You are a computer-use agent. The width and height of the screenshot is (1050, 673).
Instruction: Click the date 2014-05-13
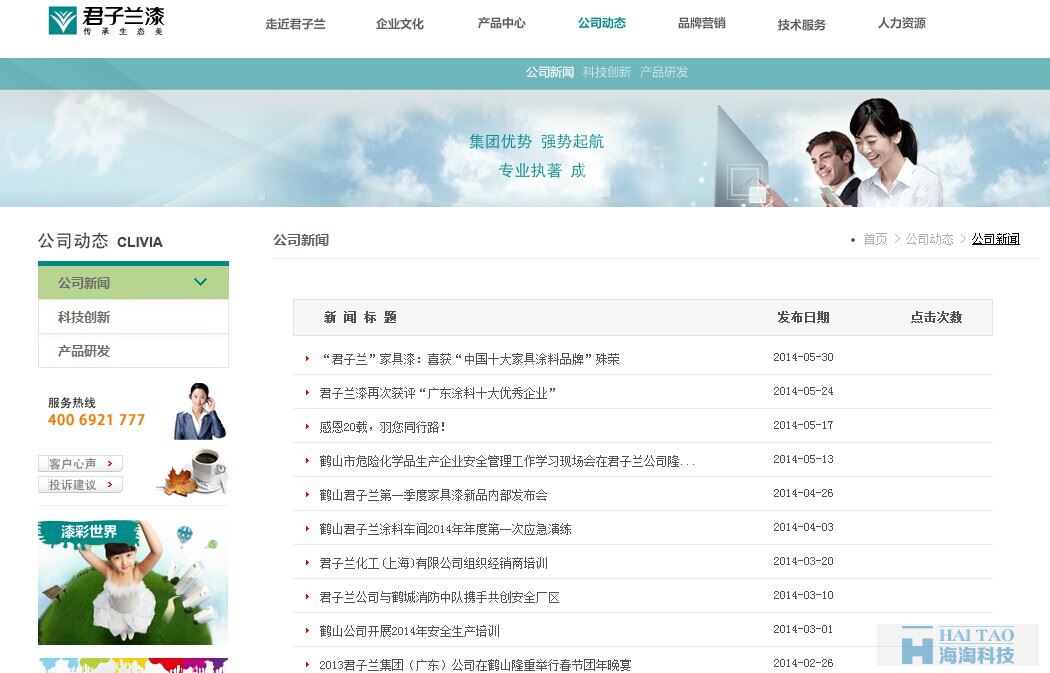(804, 459)
